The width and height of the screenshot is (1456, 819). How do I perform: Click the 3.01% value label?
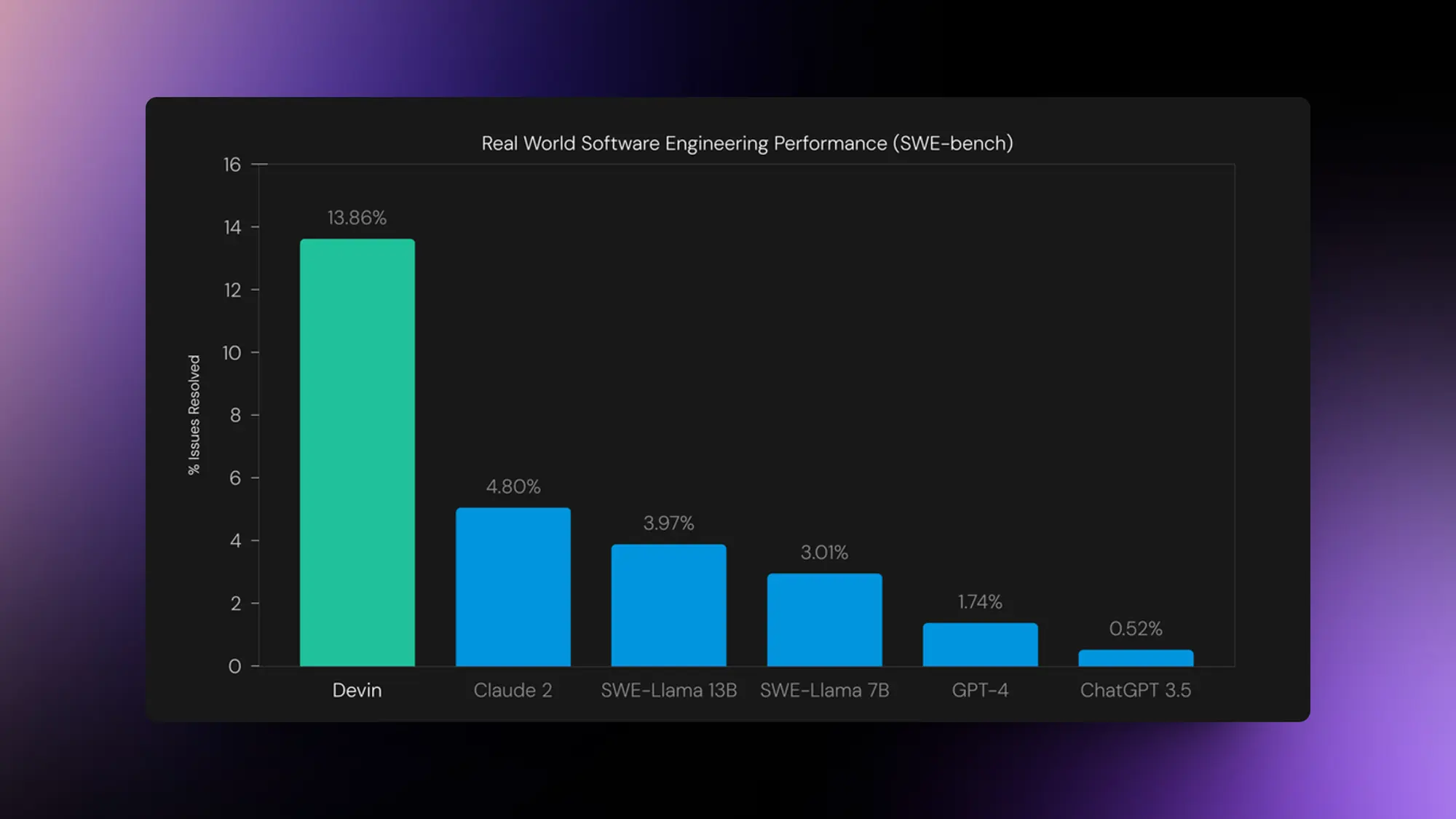click(824, 553)
